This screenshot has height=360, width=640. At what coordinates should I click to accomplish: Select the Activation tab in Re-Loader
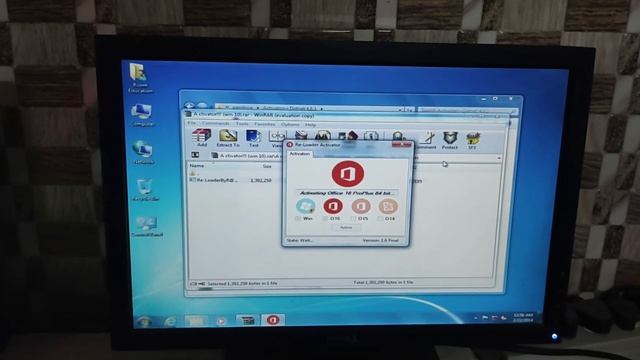tap(300, 154)
